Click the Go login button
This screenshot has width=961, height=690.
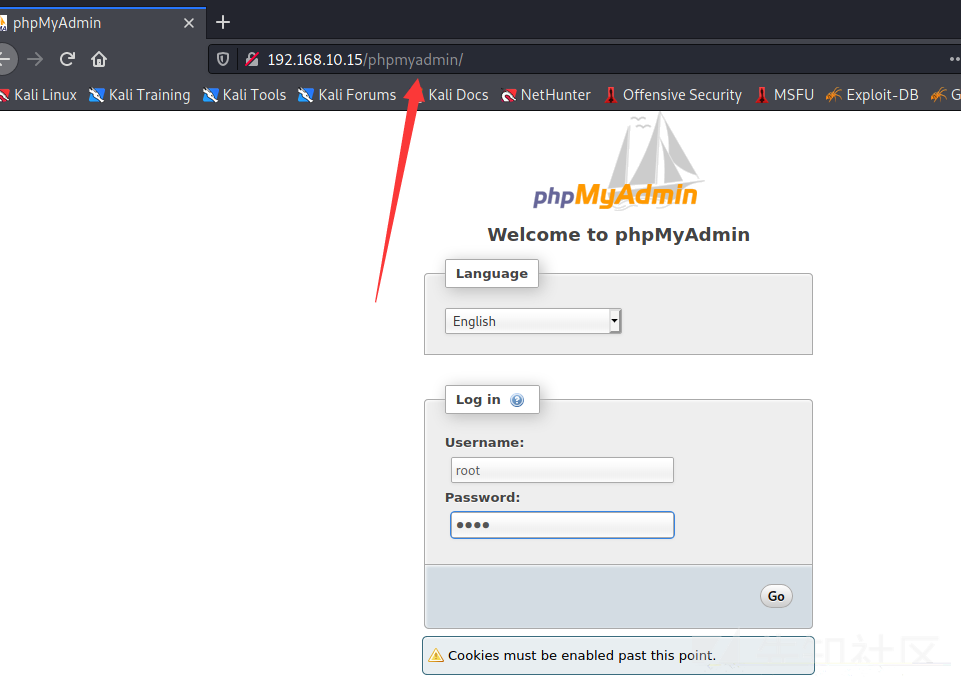(x=776, y=596)
